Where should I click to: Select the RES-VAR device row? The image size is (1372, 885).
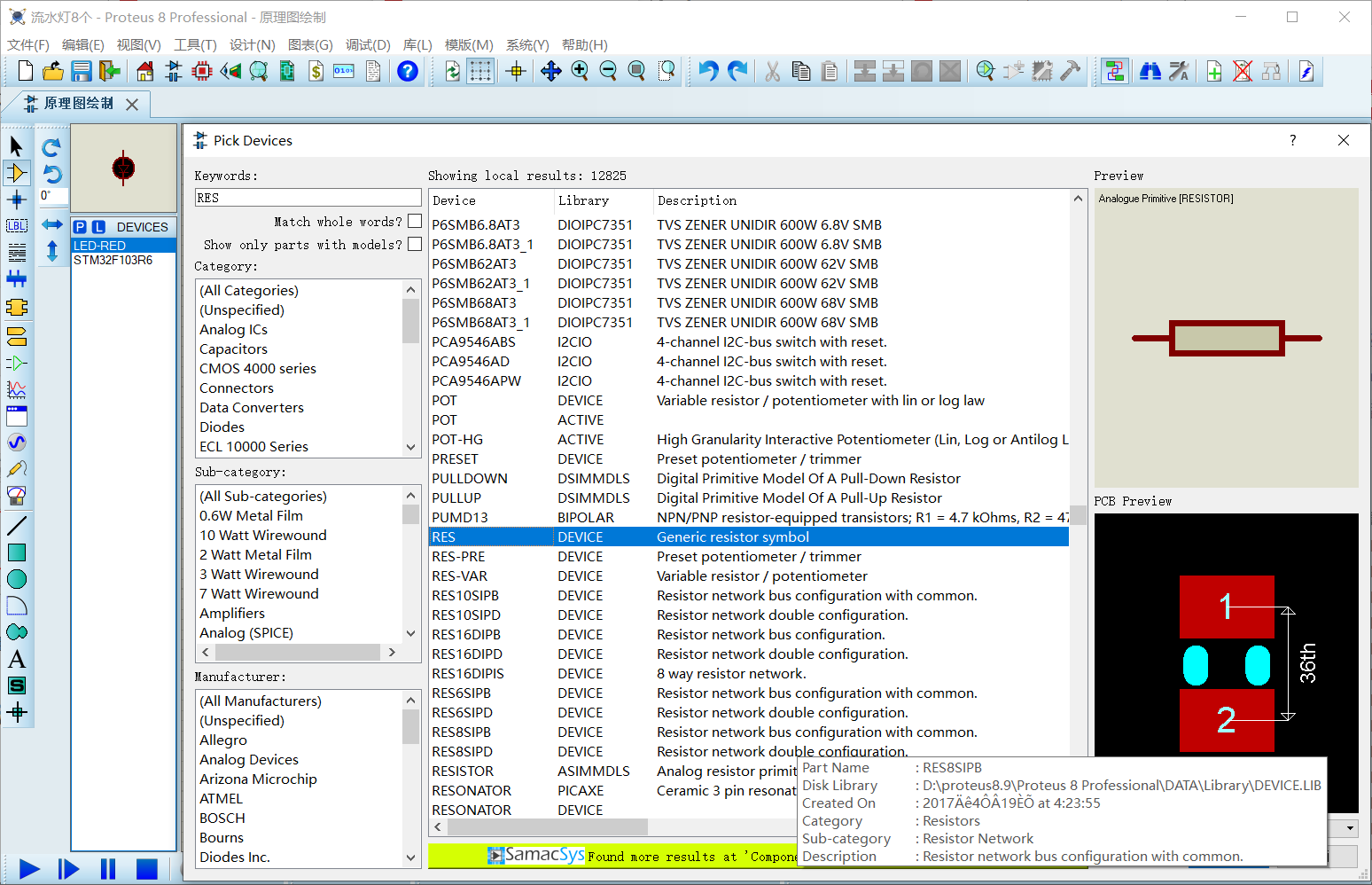749,576
